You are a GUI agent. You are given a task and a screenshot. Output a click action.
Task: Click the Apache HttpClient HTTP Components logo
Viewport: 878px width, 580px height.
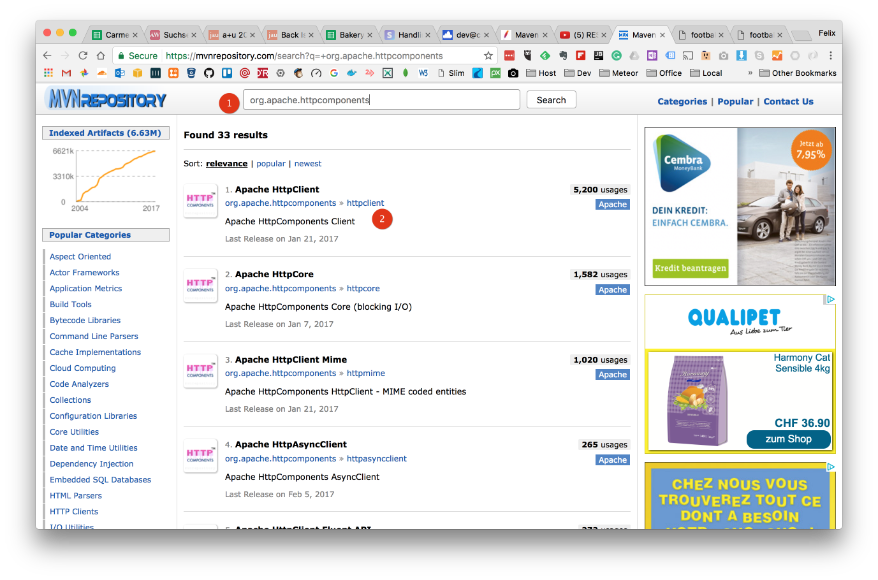[x=200, y=203]
